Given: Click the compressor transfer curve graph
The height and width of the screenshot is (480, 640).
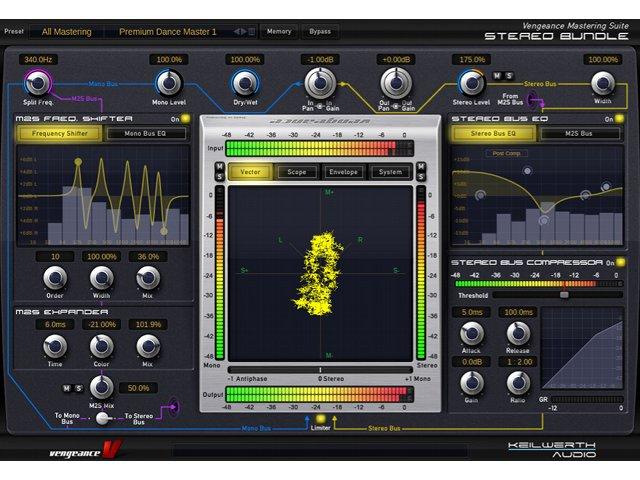Looking at the screenshot, I should point(582,348).
